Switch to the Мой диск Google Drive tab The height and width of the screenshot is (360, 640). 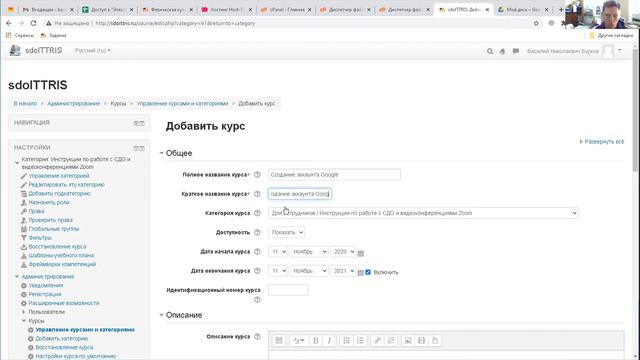click(523, 9)
